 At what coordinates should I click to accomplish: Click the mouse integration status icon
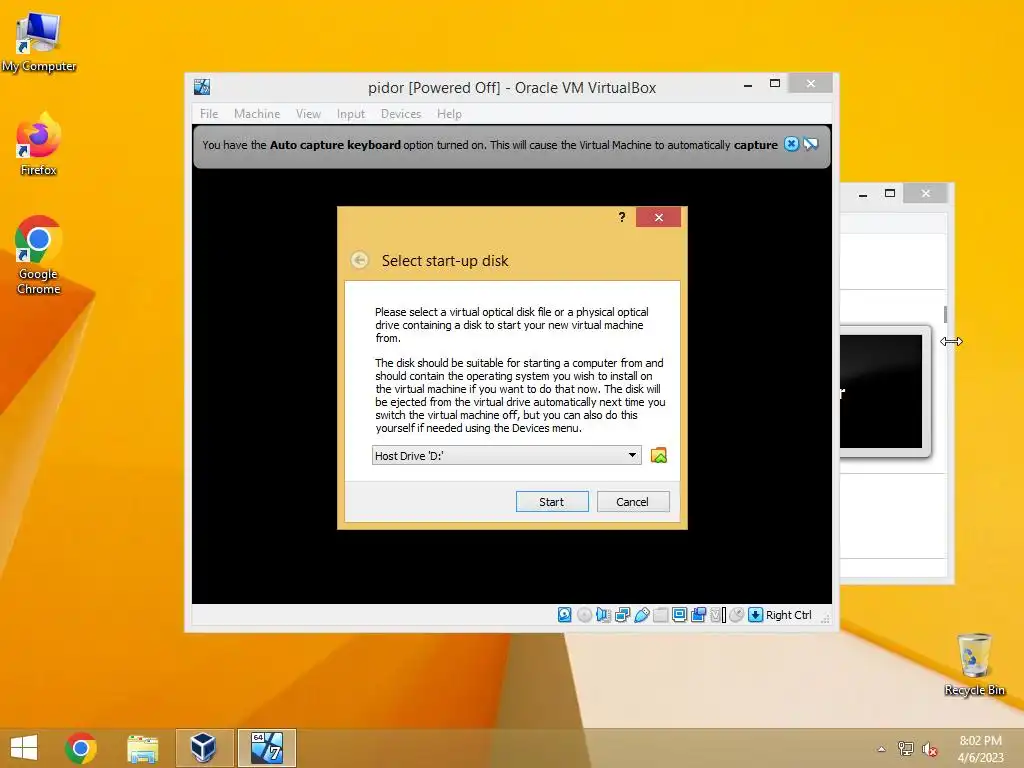click(x=737, y=615)
